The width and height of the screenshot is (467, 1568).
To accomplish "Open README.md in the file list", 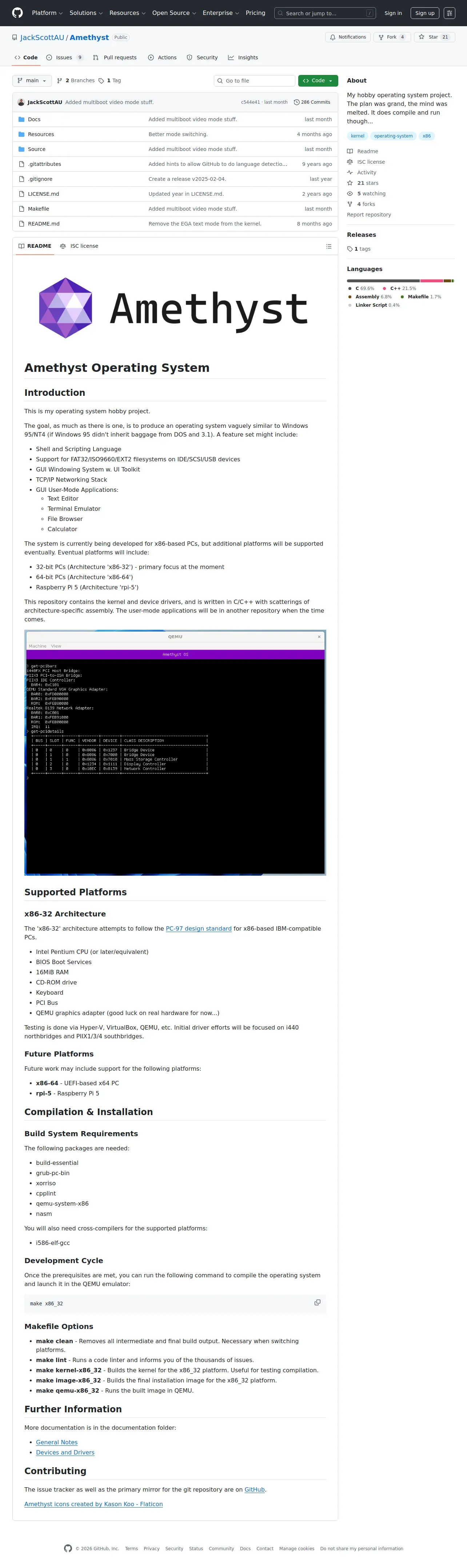I will [x=44, y=224].
